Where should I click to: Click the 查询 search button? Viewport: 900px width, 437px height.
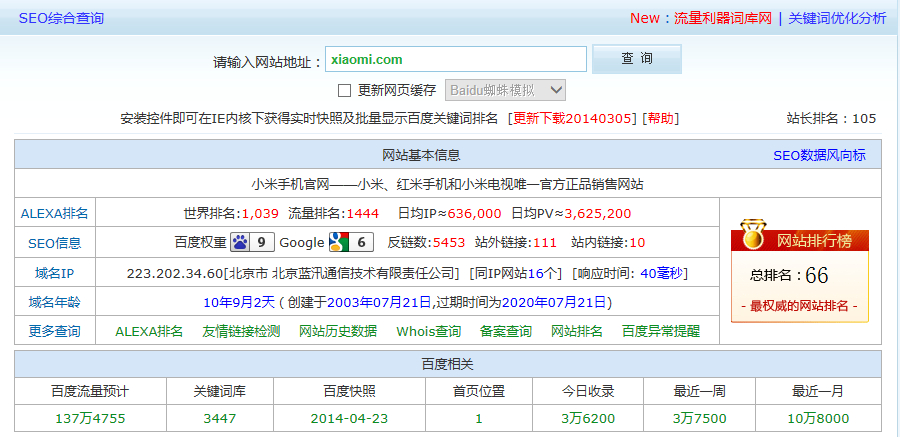636,59
